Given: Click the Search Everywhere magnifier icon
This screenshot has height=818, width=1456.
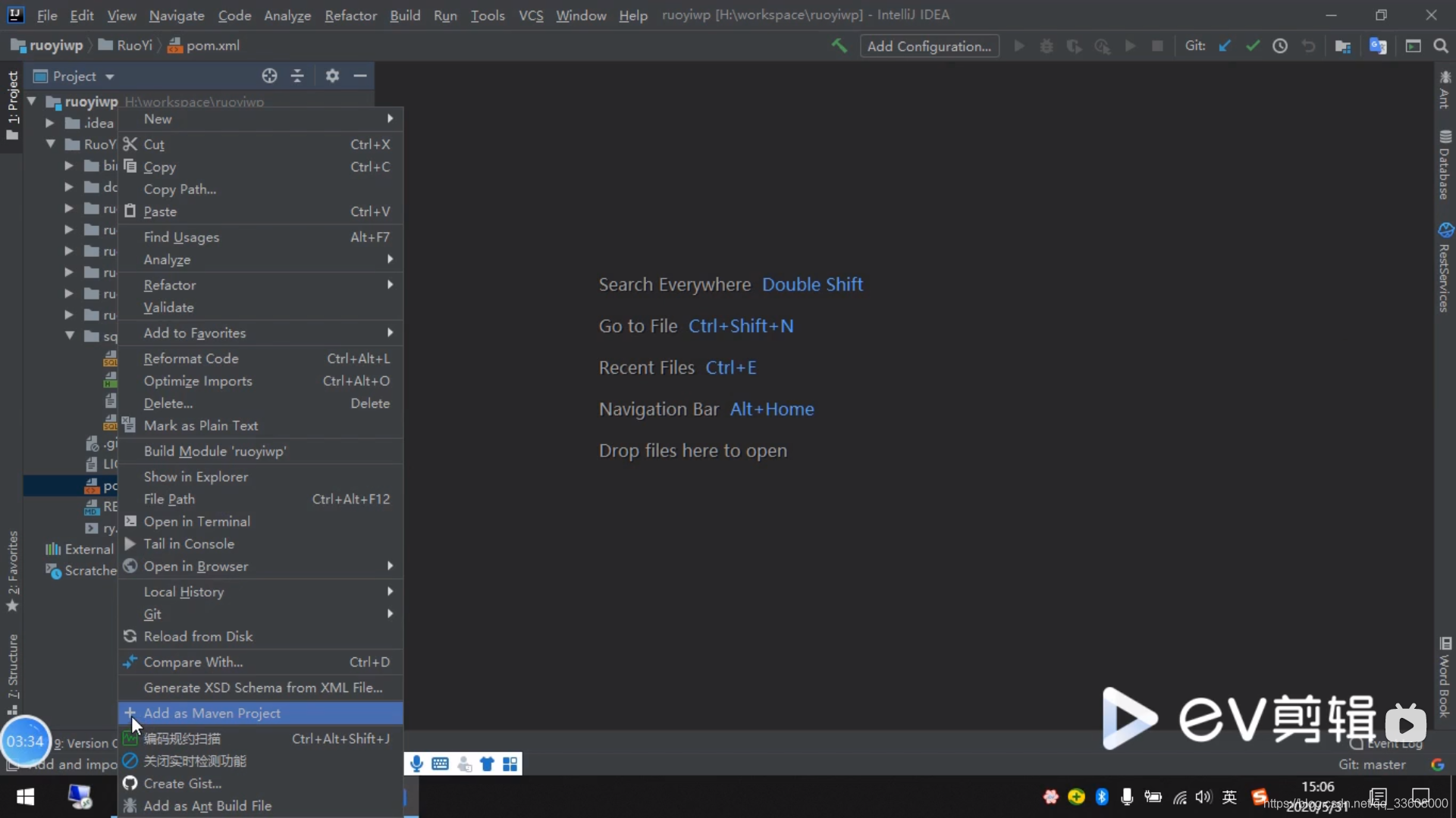Looking at the screenshot, I should coord(1441,46).
